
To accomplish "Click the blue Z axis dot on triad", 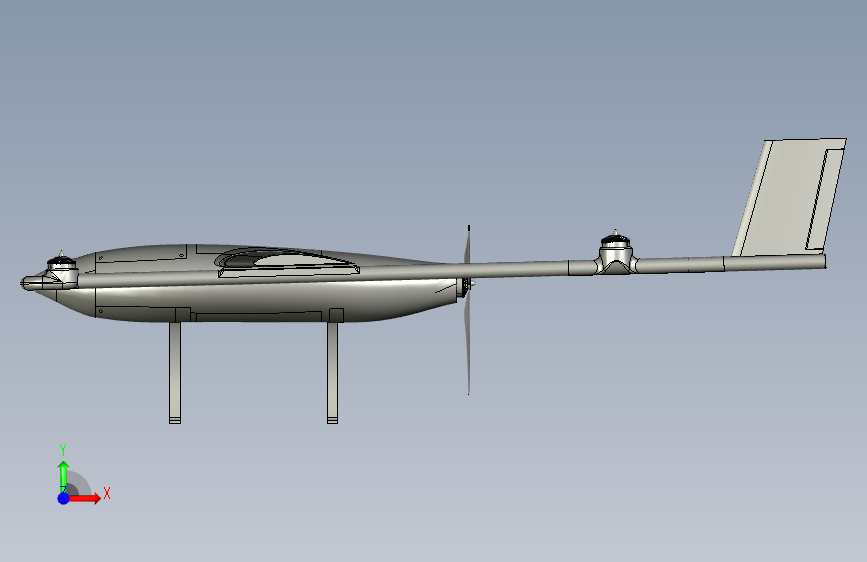I will (64, 498).
